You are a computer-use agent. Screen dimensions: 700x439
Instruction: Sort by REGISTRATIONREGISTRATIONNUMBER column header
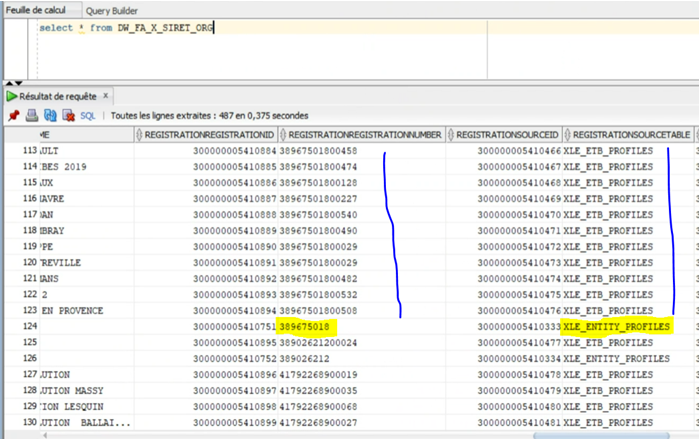point(362,135)
